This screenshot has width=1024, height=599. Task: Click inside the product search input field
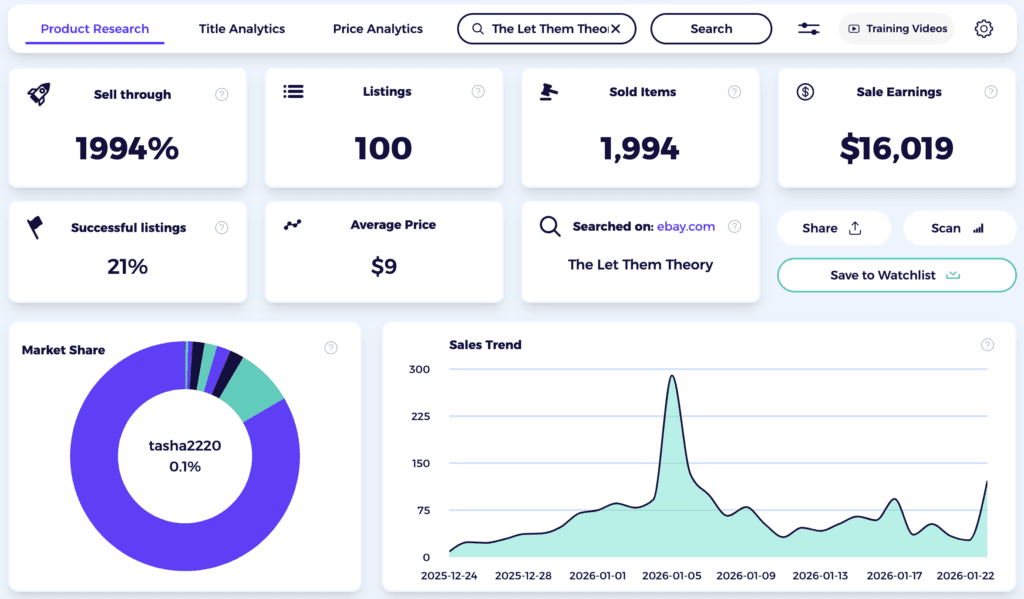pyautogui.click(x=550, y=29)
